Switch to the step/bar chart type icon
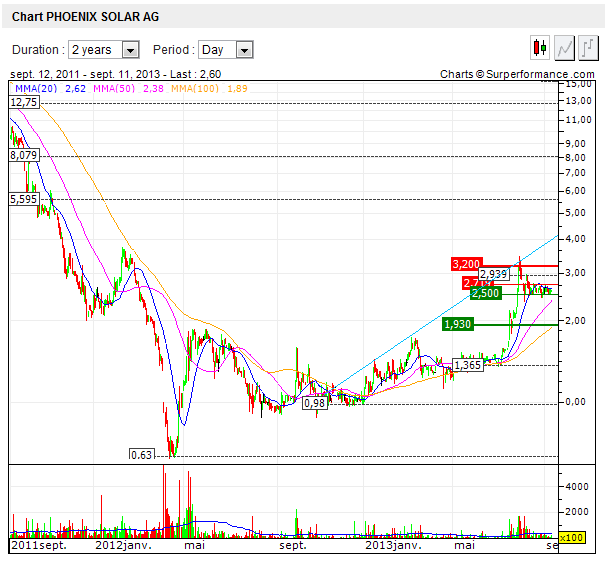 [589, 48]
